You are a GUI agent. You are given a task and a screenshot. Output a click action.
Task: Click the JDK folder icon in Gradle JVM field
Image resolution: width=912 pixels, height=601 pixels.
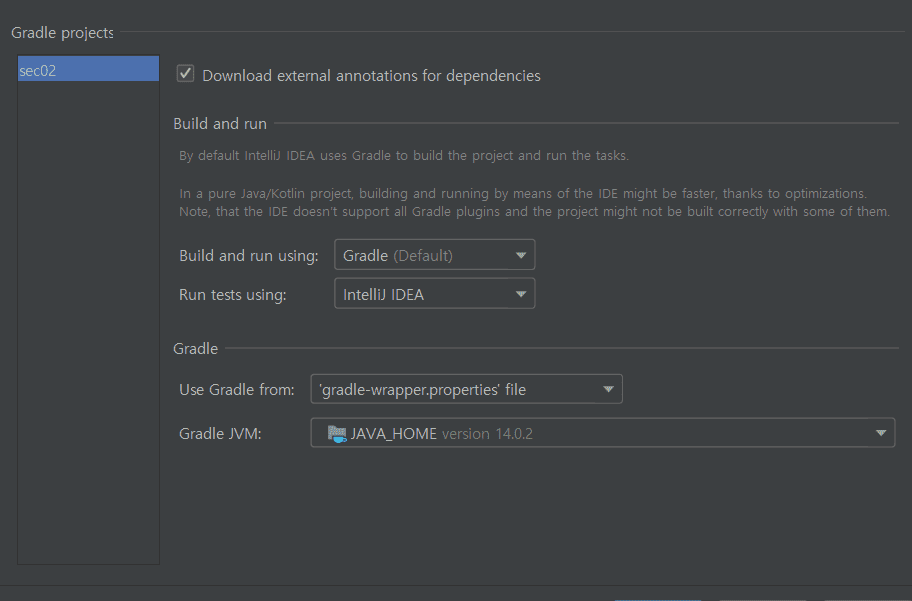coord(337,433)
